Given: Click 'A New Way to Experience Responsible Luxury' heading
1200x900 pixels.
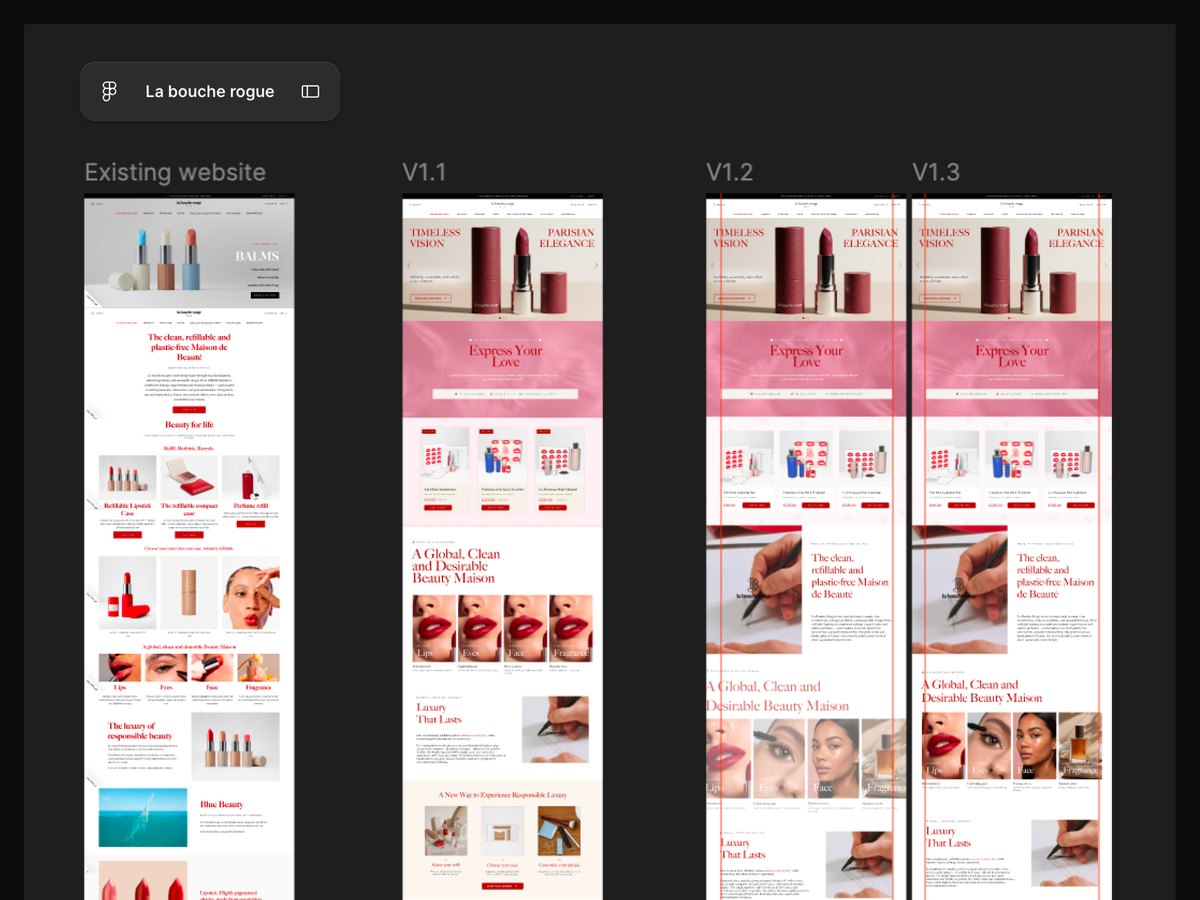Looking at the screenshot, I should pos(502,795).
